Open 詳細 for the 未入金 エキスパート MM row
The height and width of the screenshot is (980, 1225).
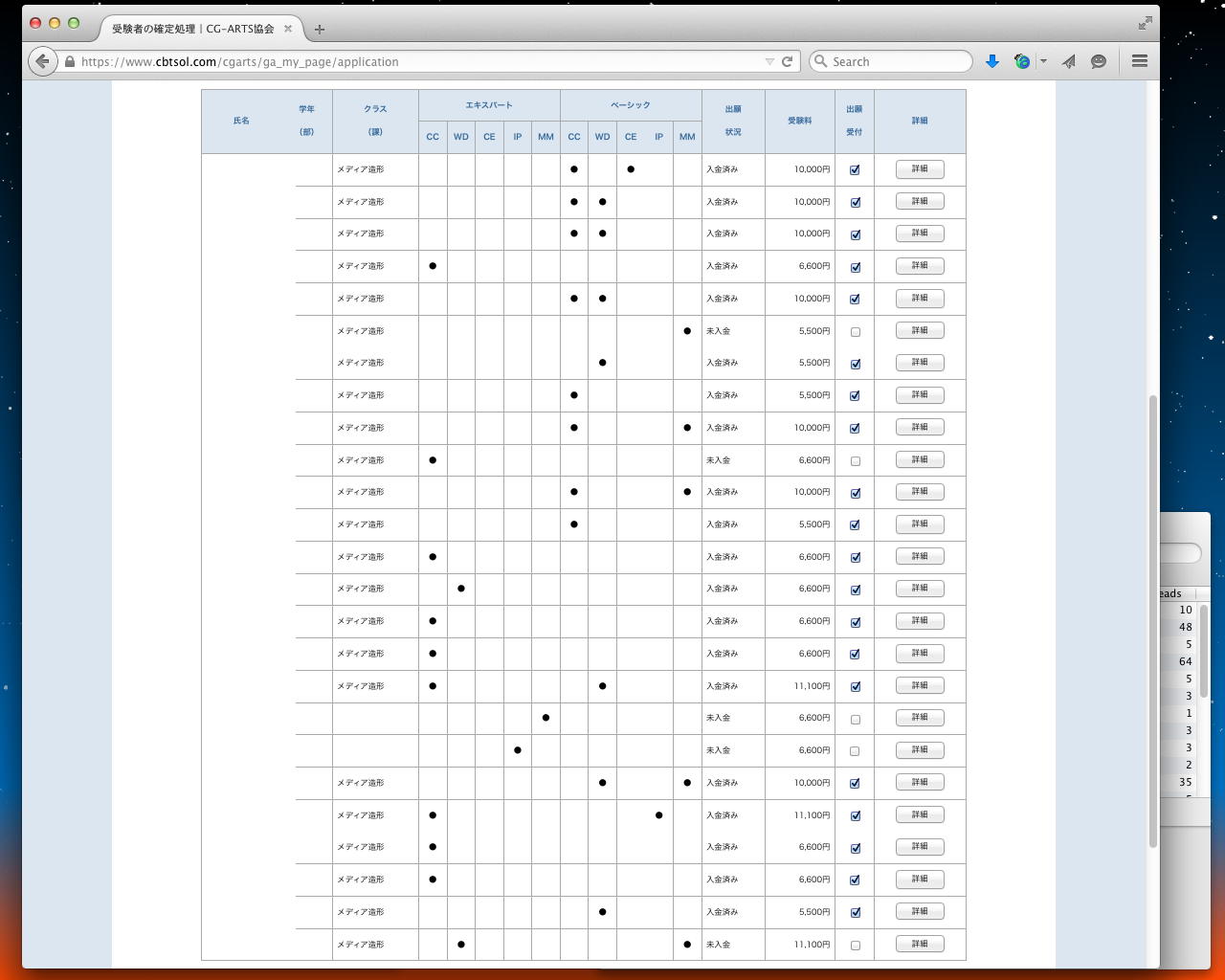point(920,718)
